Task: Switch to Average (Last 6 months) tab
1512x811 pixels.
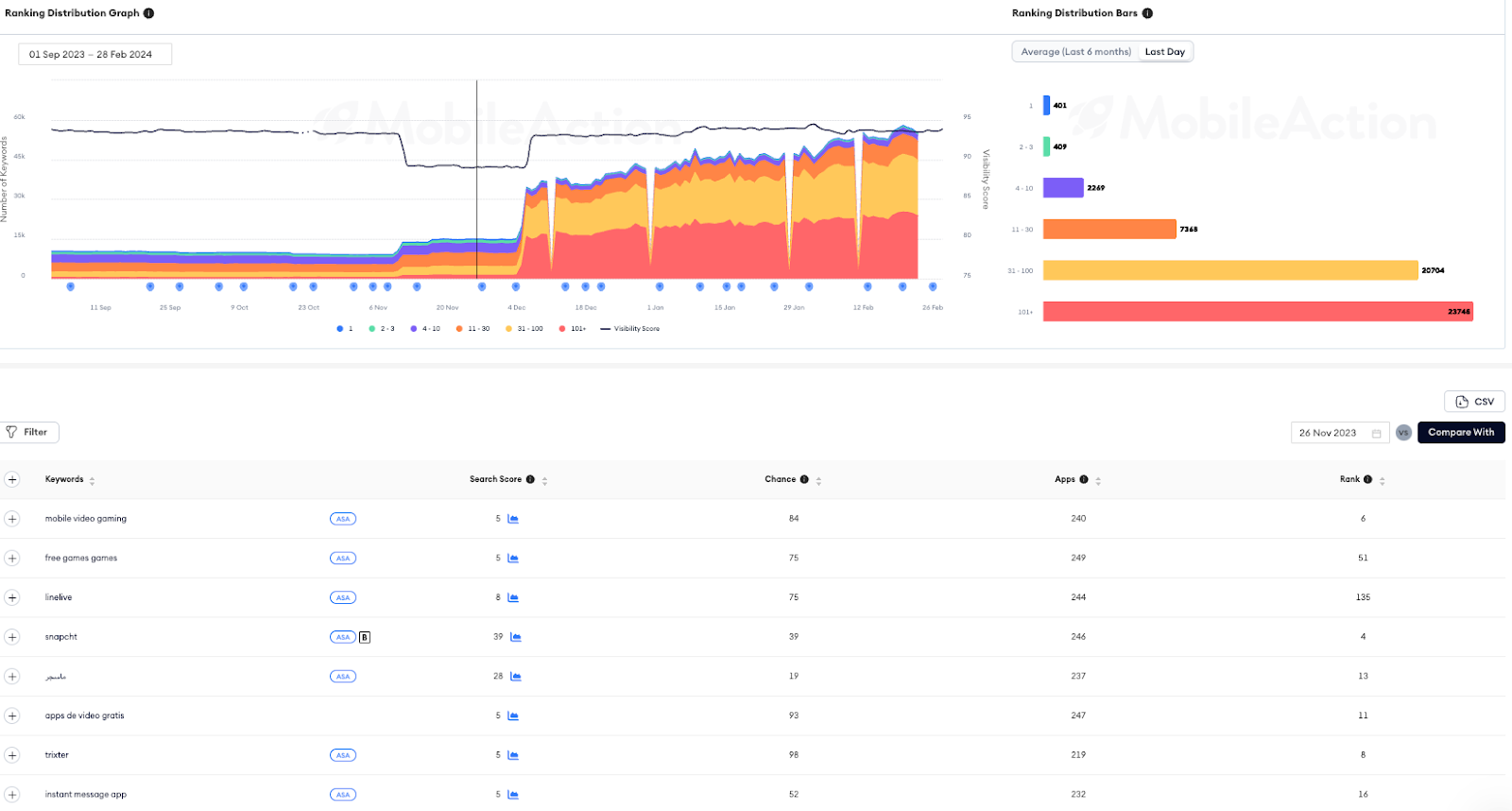Action: point(1075,52)
